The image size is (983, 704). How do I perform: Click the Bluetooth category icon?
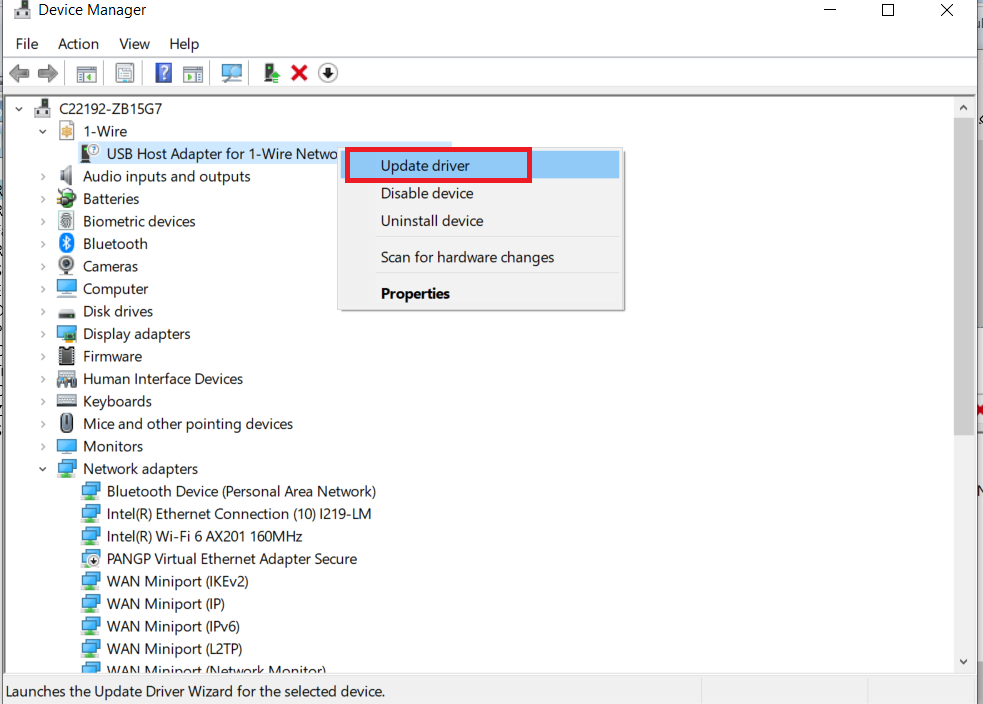point(67,244)
